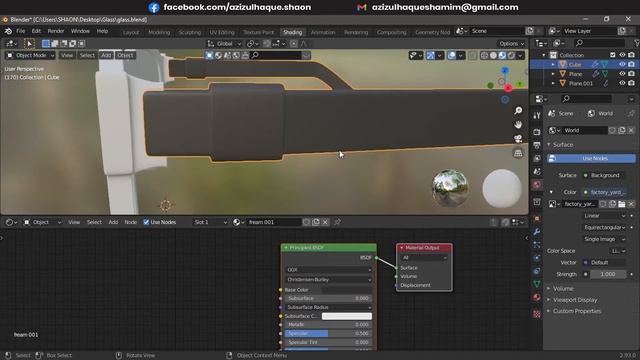Viewport: 640px width, 360px height.
Task: Hide the Cube object with eye icon
Action: 622,64
